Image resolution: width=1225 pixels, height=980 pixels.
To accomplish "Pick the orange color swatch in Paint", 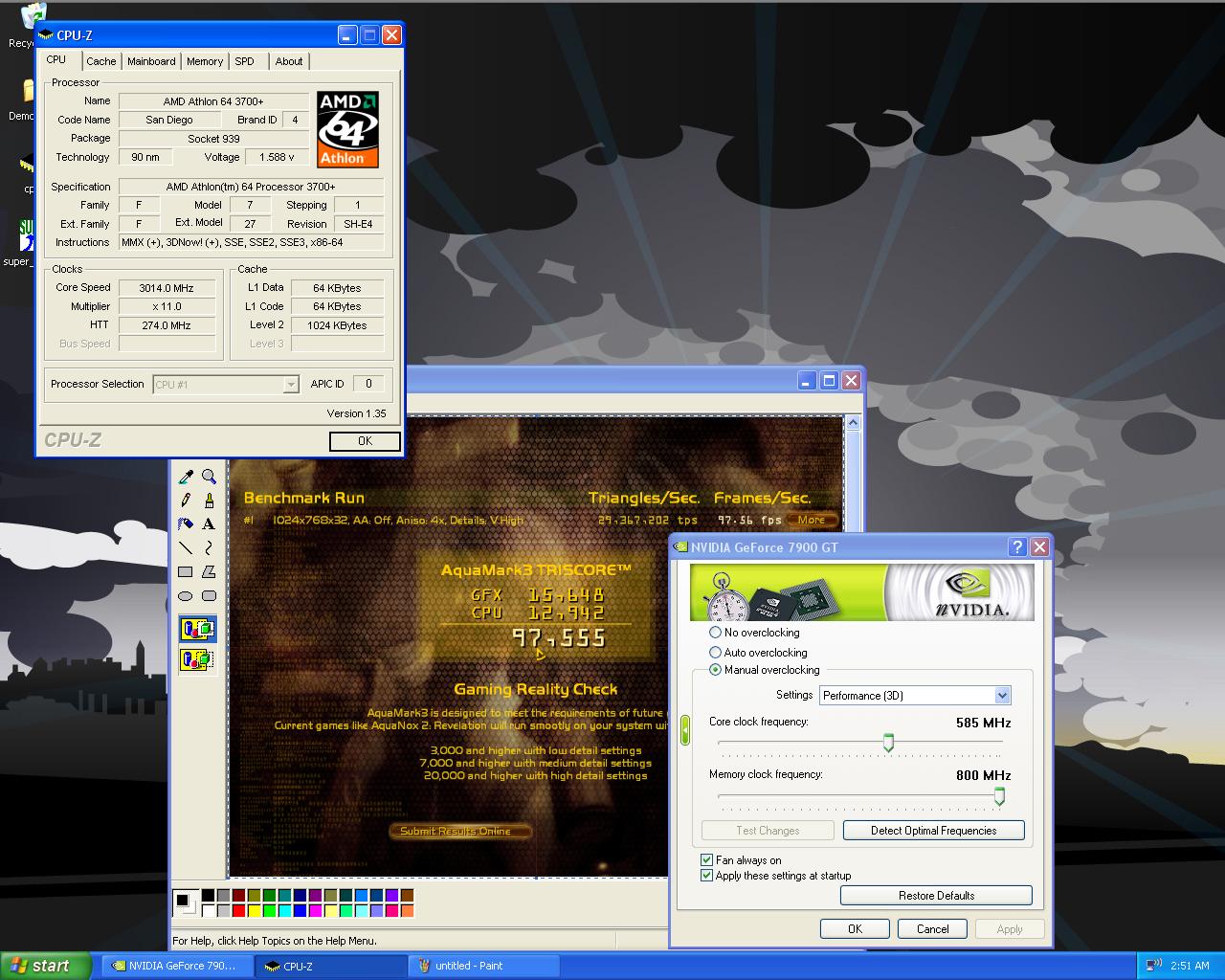I will pyautogui.click(x=408, y=911).
